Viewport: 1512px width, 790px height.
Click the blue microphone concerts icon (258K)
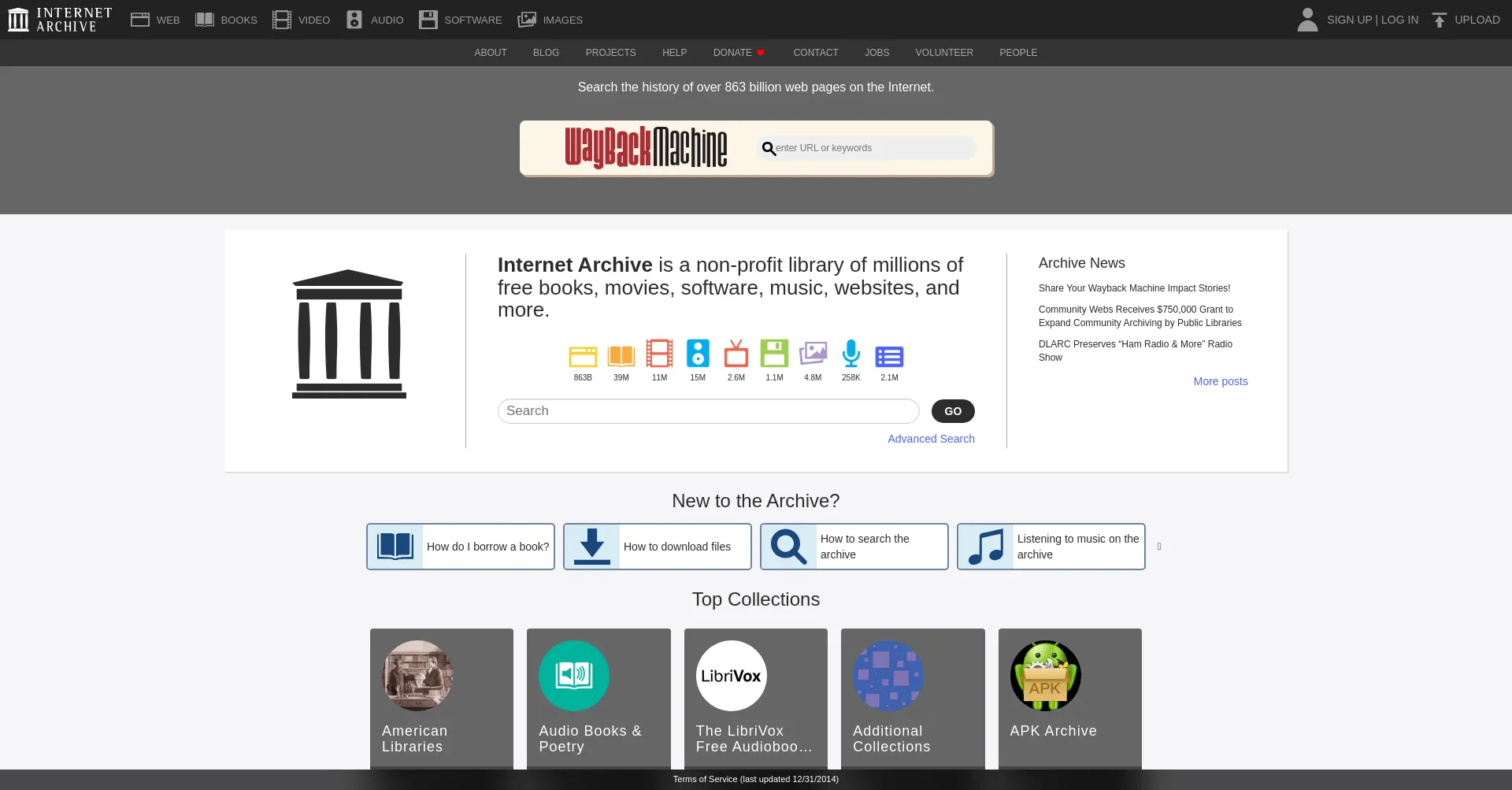coord(851,354)
